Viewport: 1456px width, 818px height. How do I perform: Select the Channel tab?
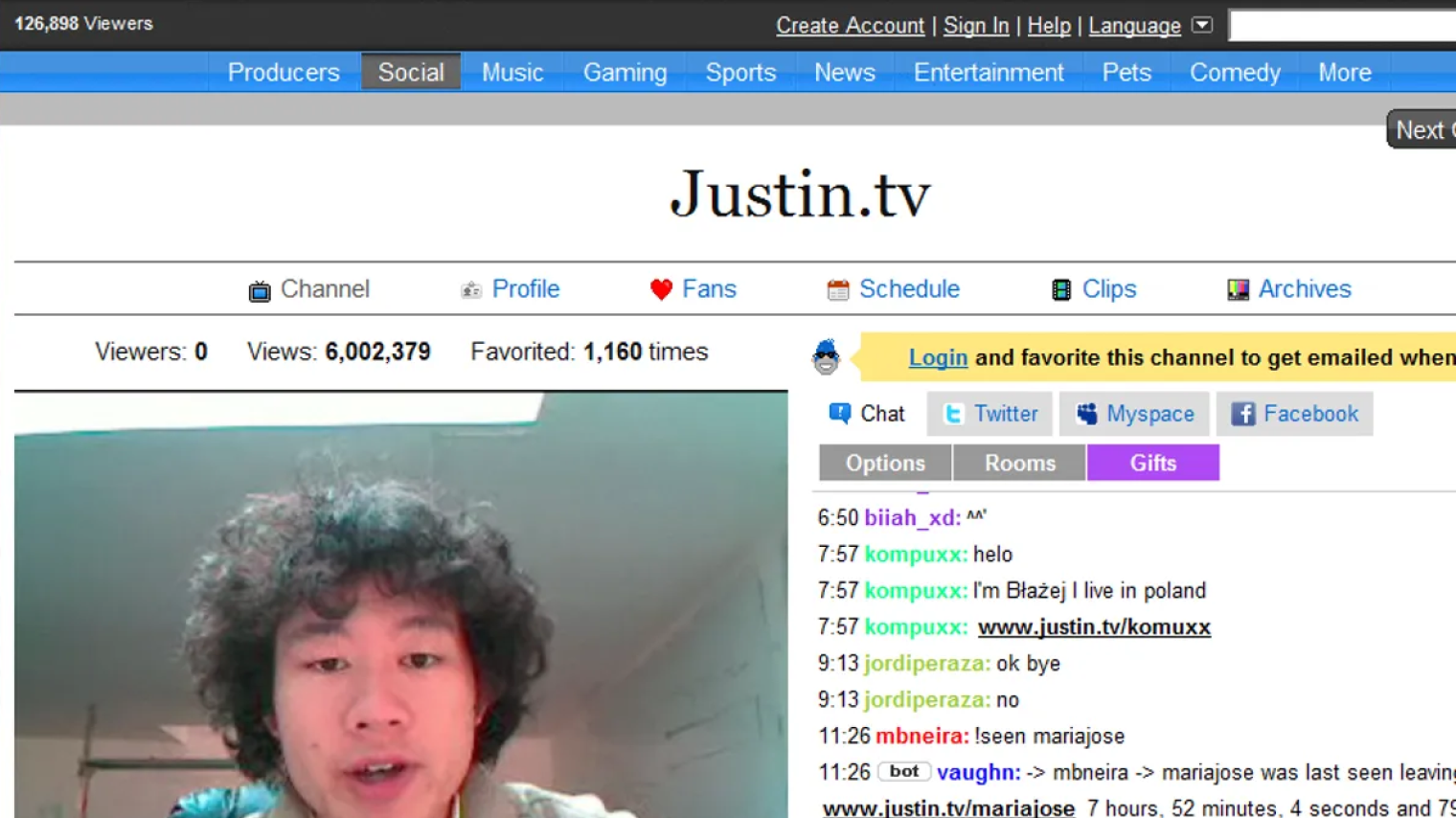click(325, 289)
